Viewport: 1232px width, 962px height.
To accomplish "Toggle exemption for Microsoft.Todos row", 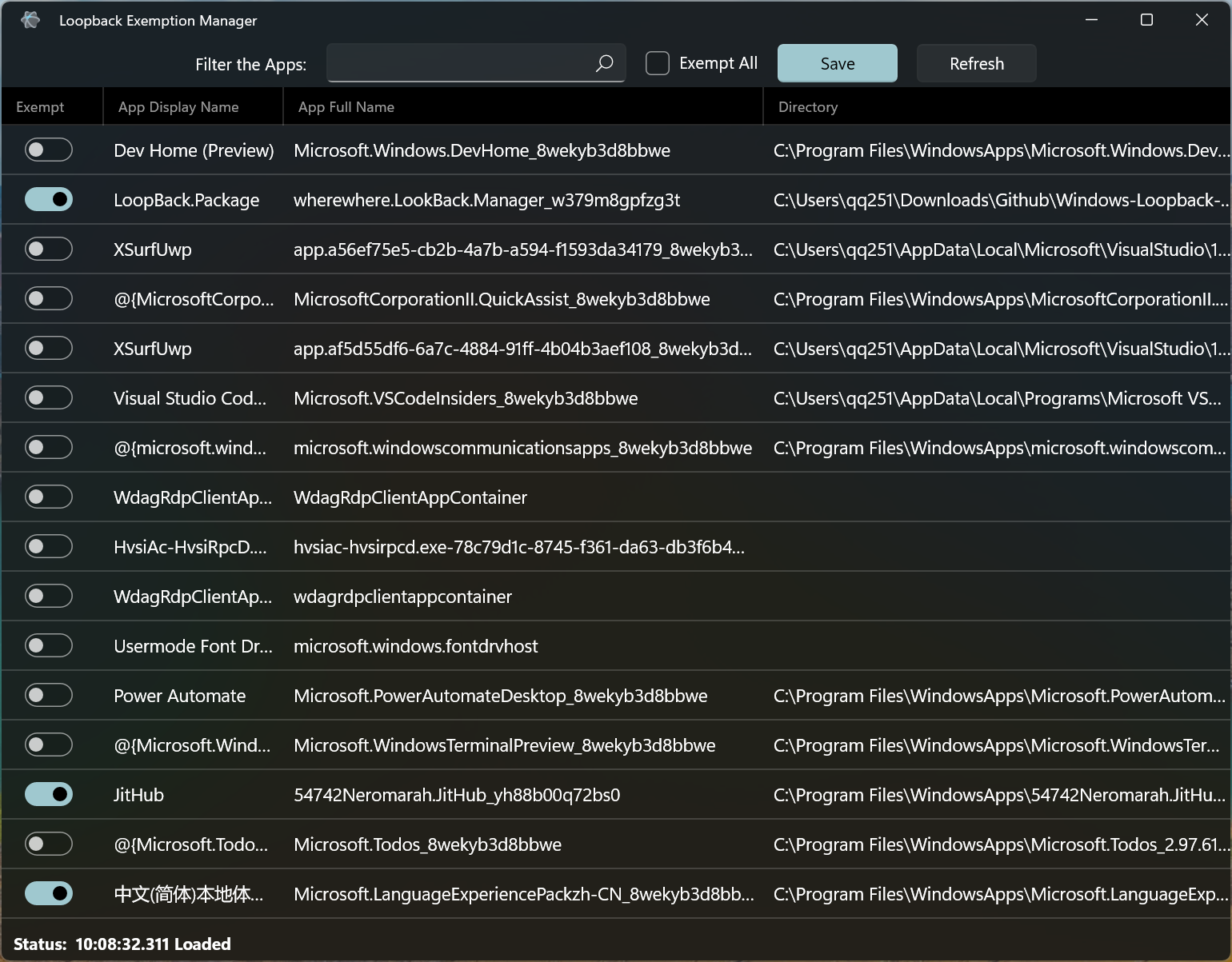I will 49,844.
